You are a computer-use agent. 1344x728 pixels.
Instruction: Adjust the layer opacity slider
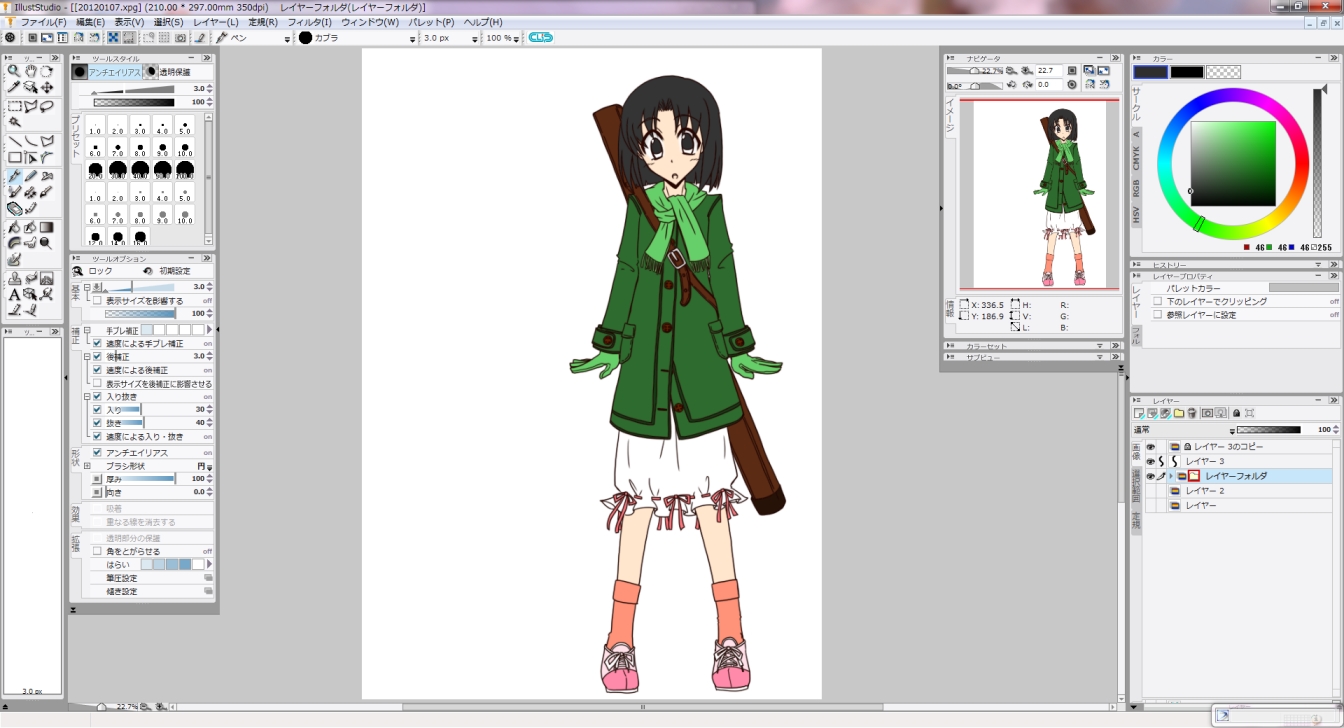click(x=1269, y=430)
